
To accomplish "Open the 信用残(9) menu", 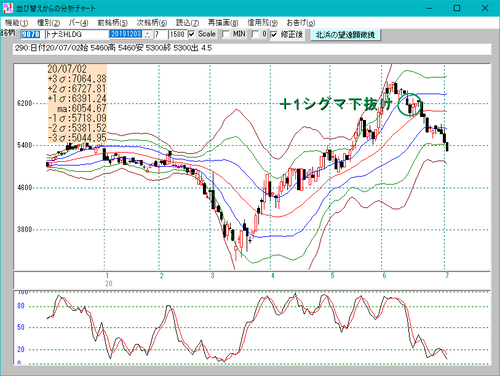I will coord(262,23).
